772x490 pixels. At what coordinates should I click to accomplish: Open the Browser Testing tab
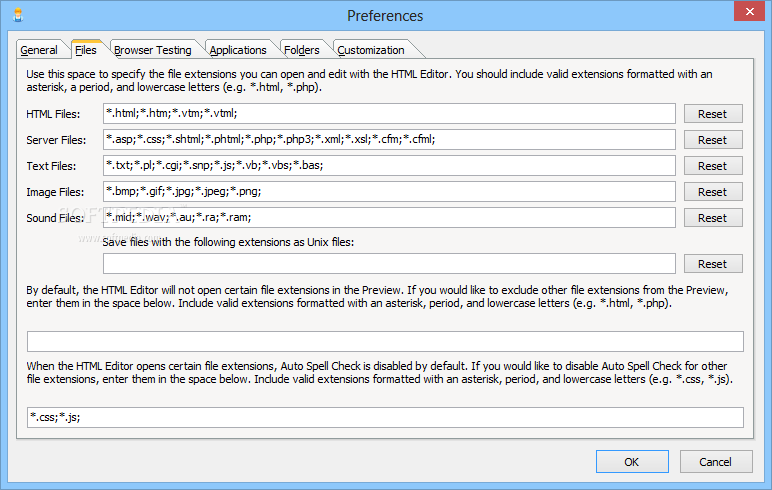coord(152,50)
